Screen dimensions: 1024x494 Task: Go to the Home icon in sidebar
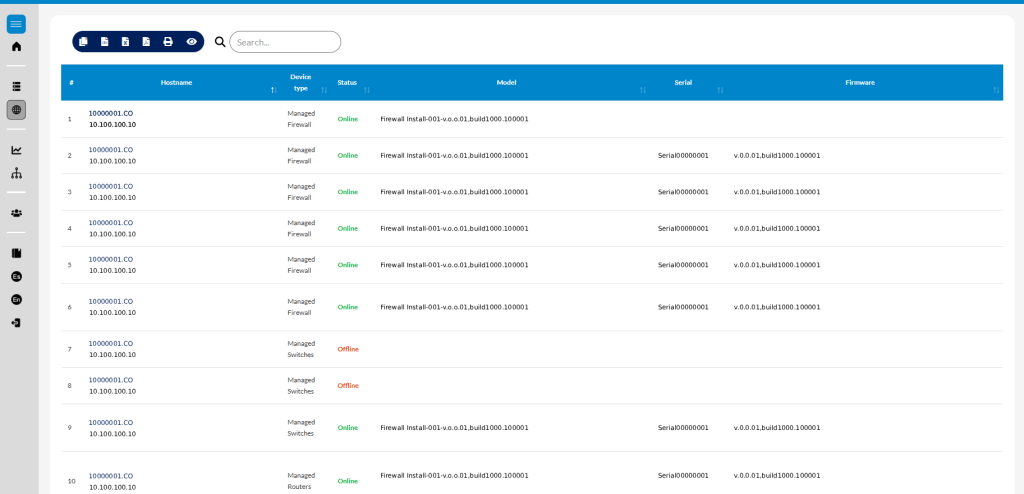point(16,46)
